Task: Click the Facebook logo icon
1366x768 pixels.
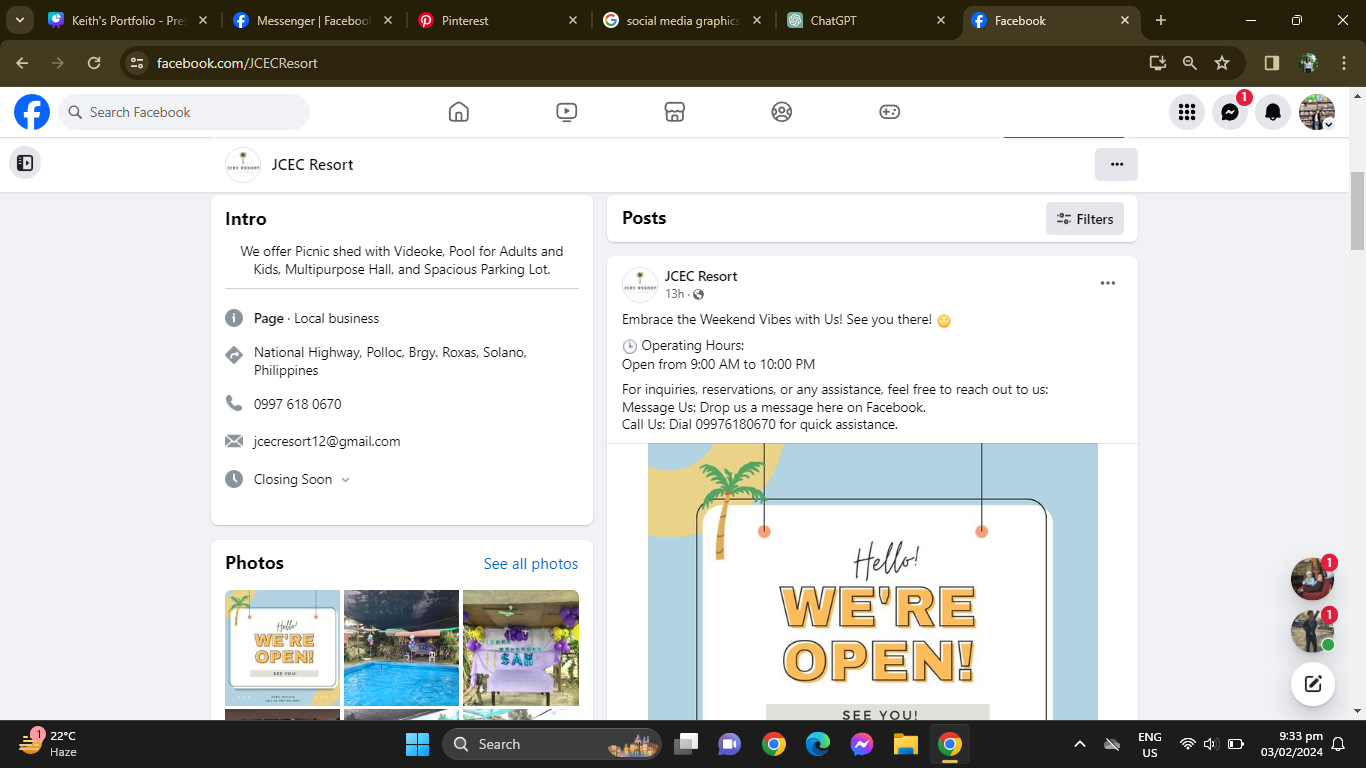Action: click(x=32, y=112)
